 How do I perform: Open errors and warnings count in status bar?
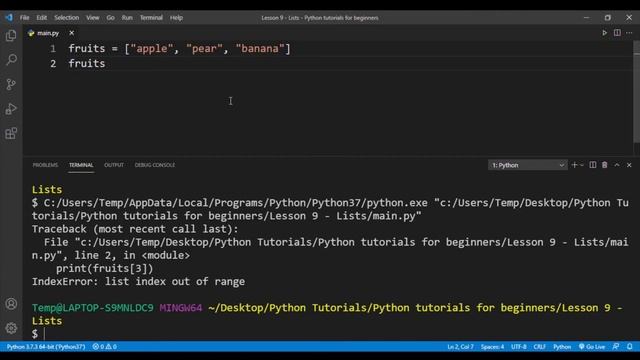tap(104, 347)
